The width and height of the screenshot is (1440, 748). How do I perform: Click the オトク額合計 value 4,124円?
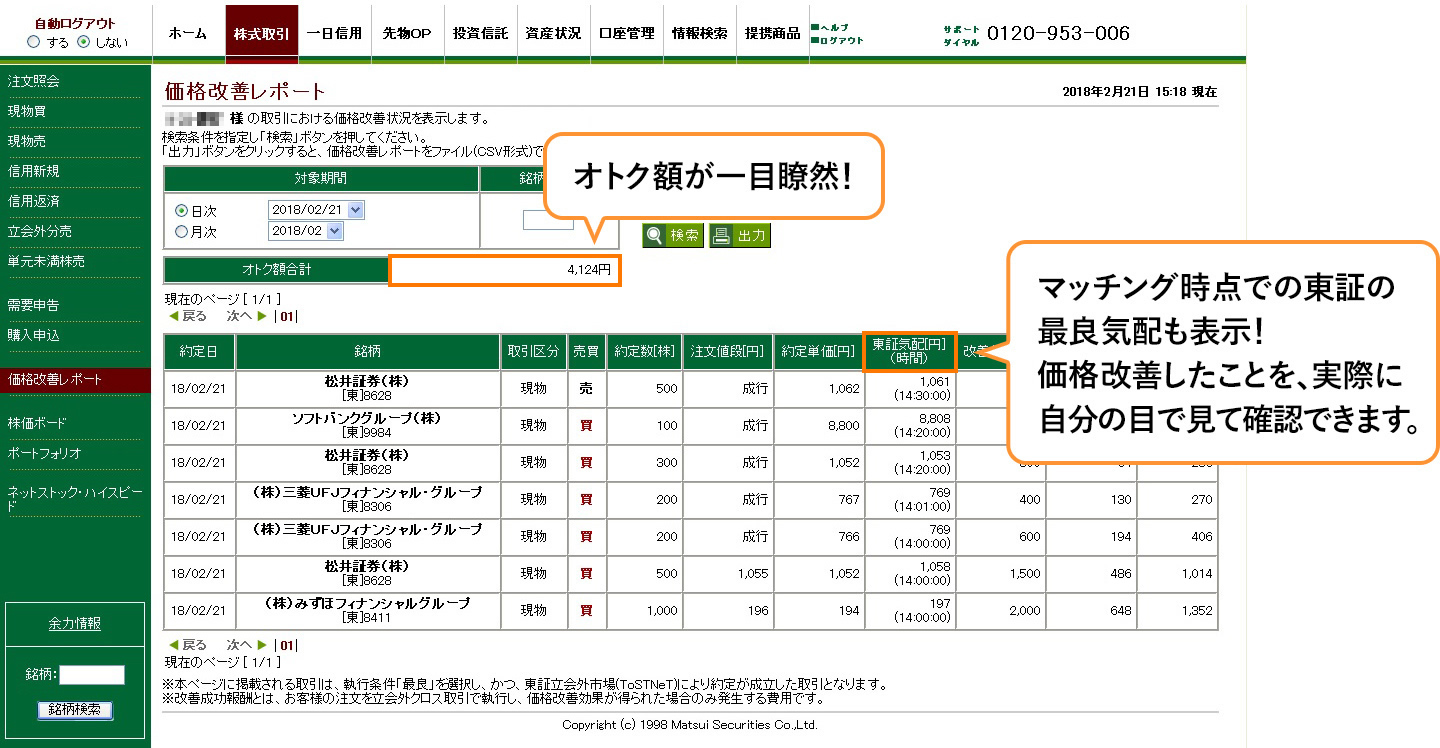click(505, 270)
